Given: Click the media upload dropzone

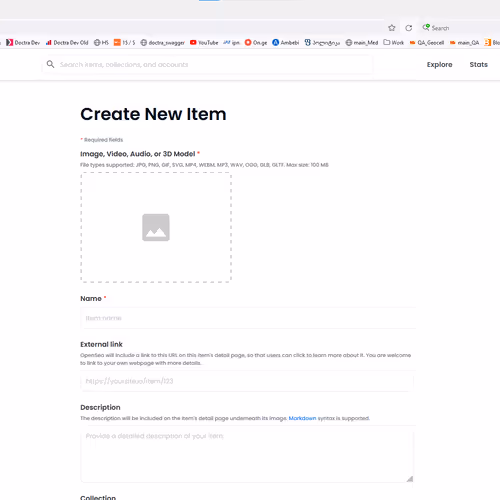Looking at the screenshot, I should pyautogui.click(x=156, y=227).
